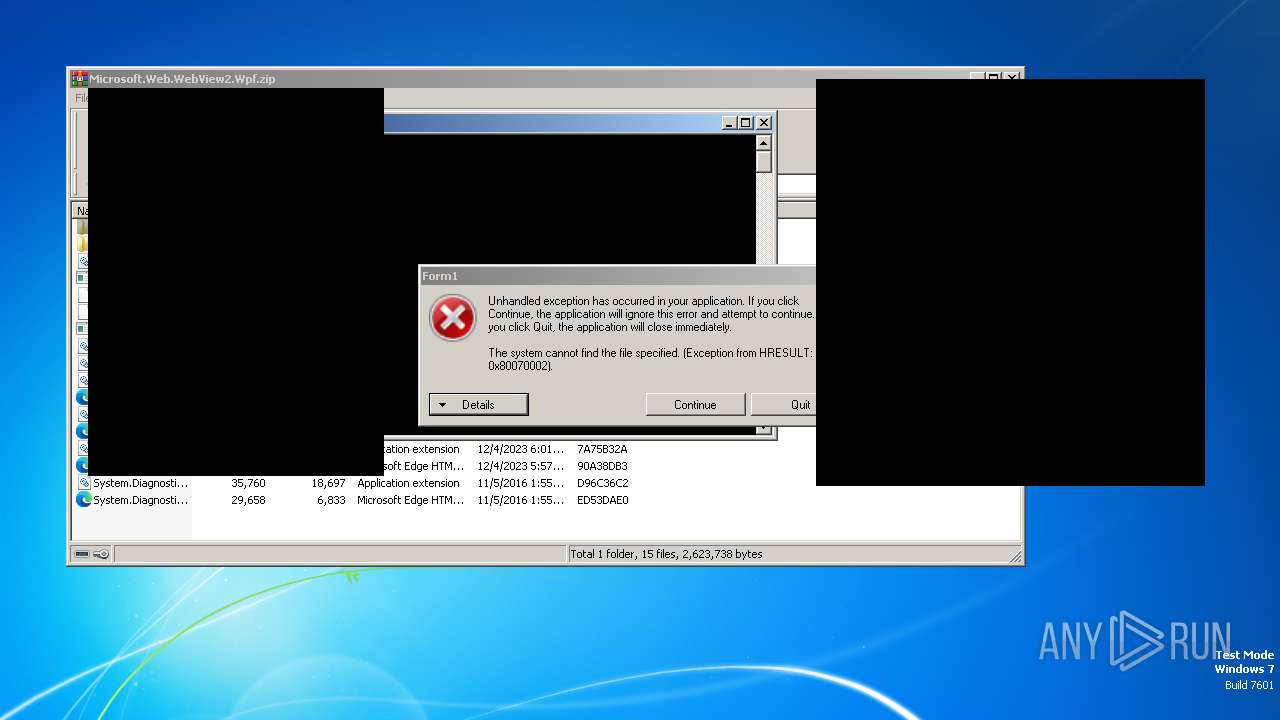The height and width of the screenshot is (720, 1280).
Task: Click the date 12/4/2023 5:57...
Action: pyautogui.click(x=520, y=466)
